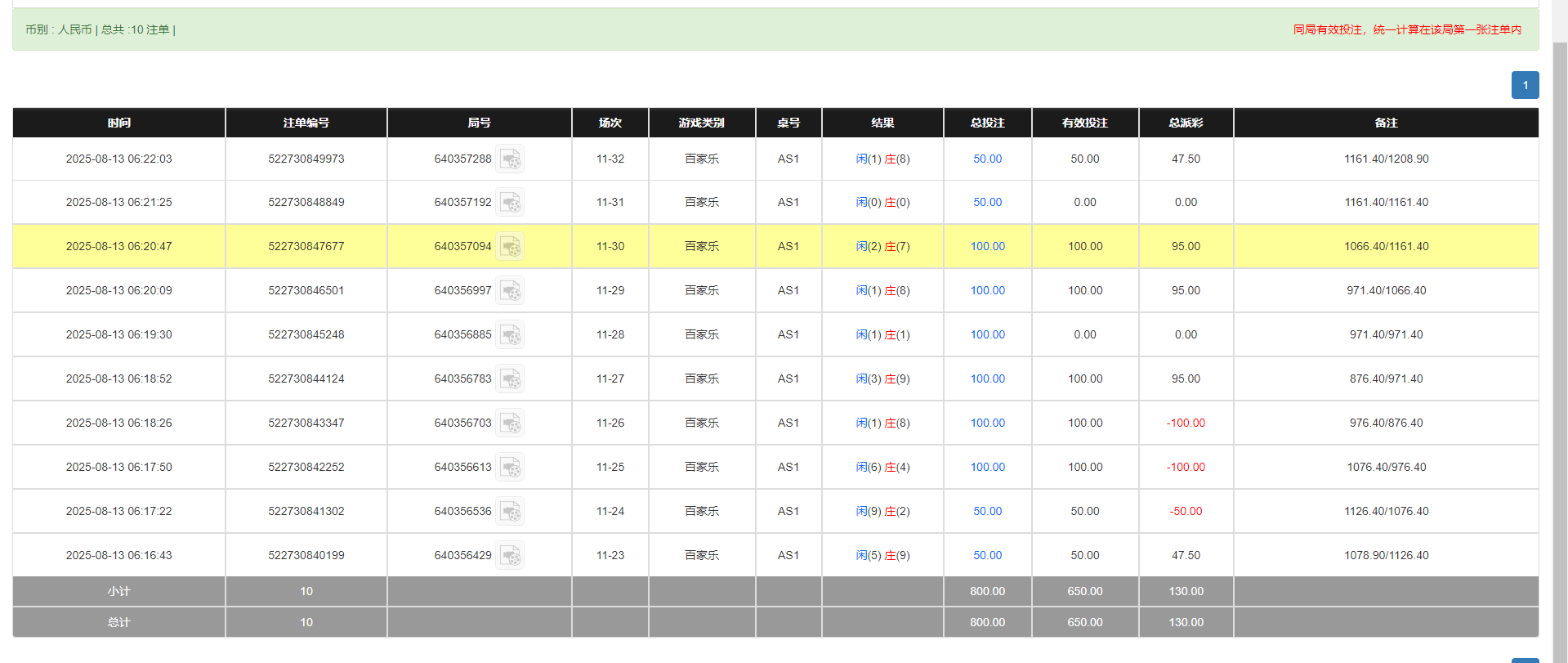Open video replay icon for round 640356613
This screenshot has height=663, width=1568.
tap(510, 467)
